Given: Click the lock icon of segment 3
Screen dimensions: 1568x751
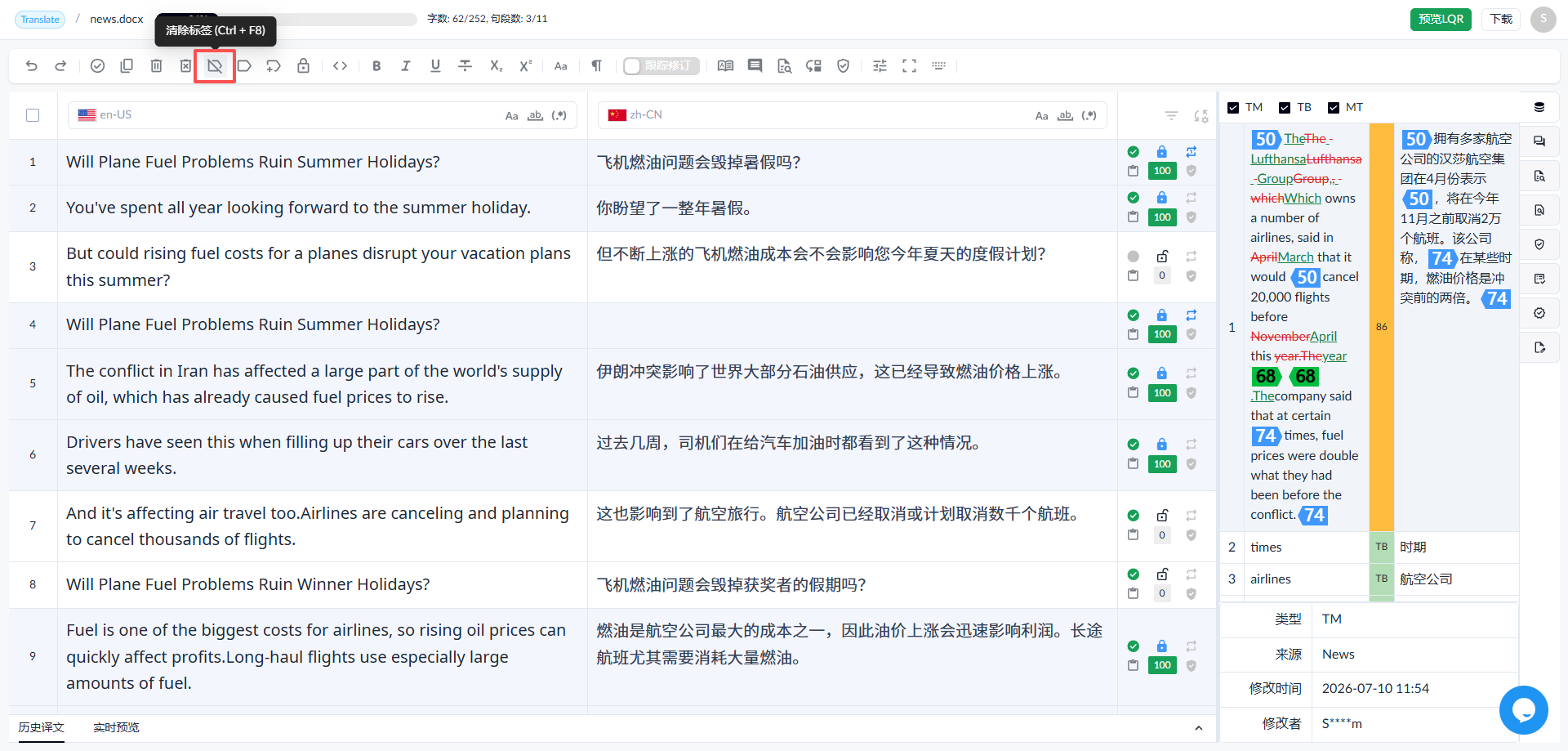Looking at the screenshot, I should 1162,256.
